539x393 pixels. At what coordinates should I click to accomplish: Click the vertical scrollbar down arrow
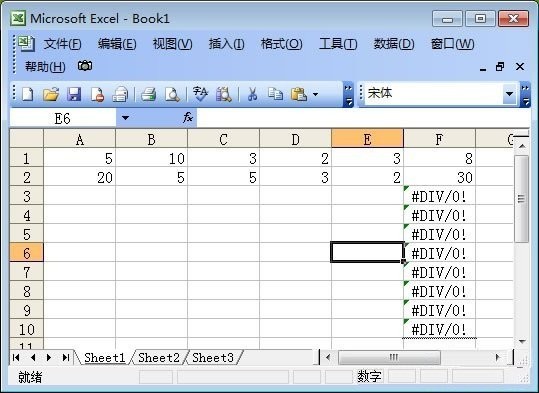(x=522, y=341)
